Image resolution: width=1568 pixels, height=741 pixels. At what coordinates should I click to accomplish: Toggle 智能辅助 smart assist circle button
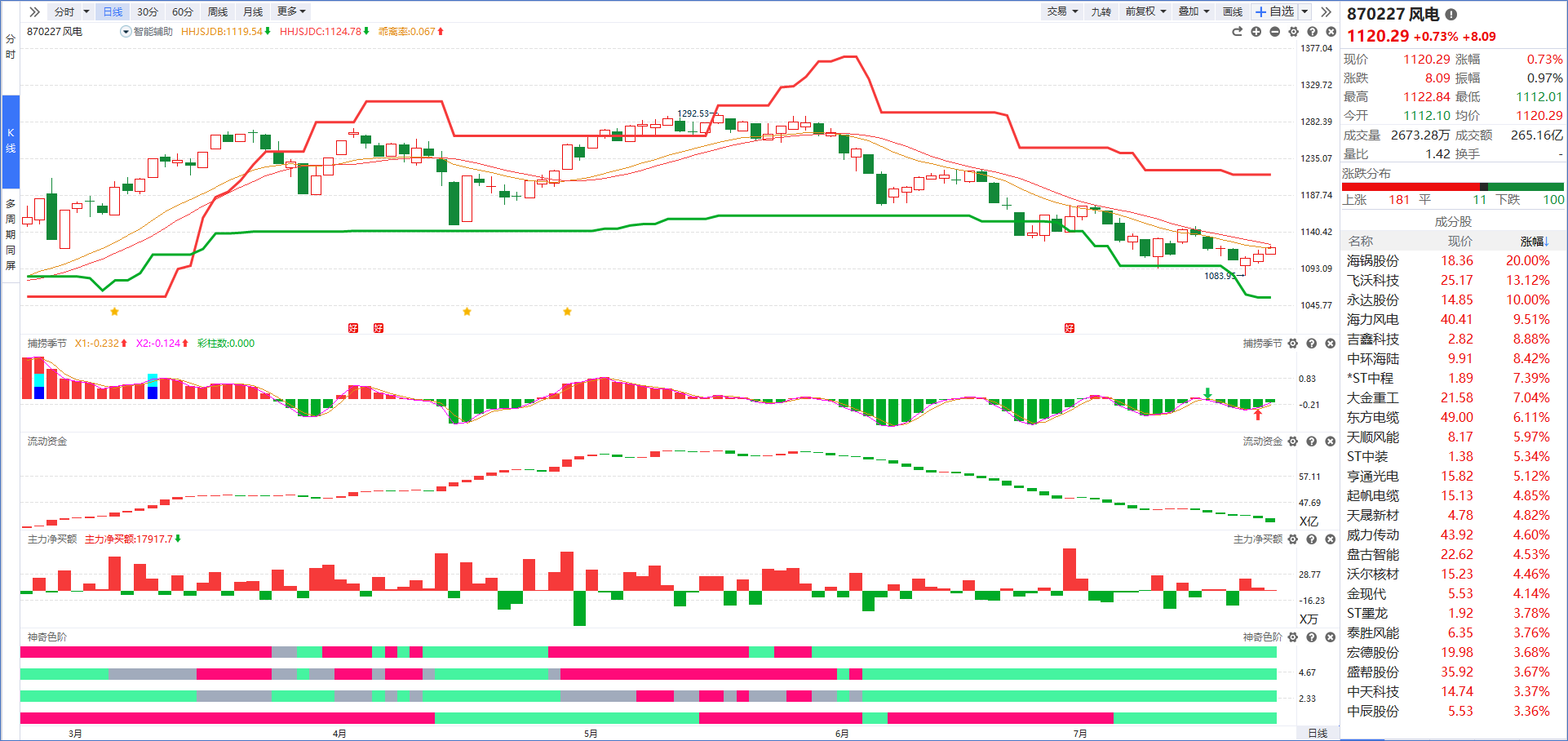(x=126, y=32)
